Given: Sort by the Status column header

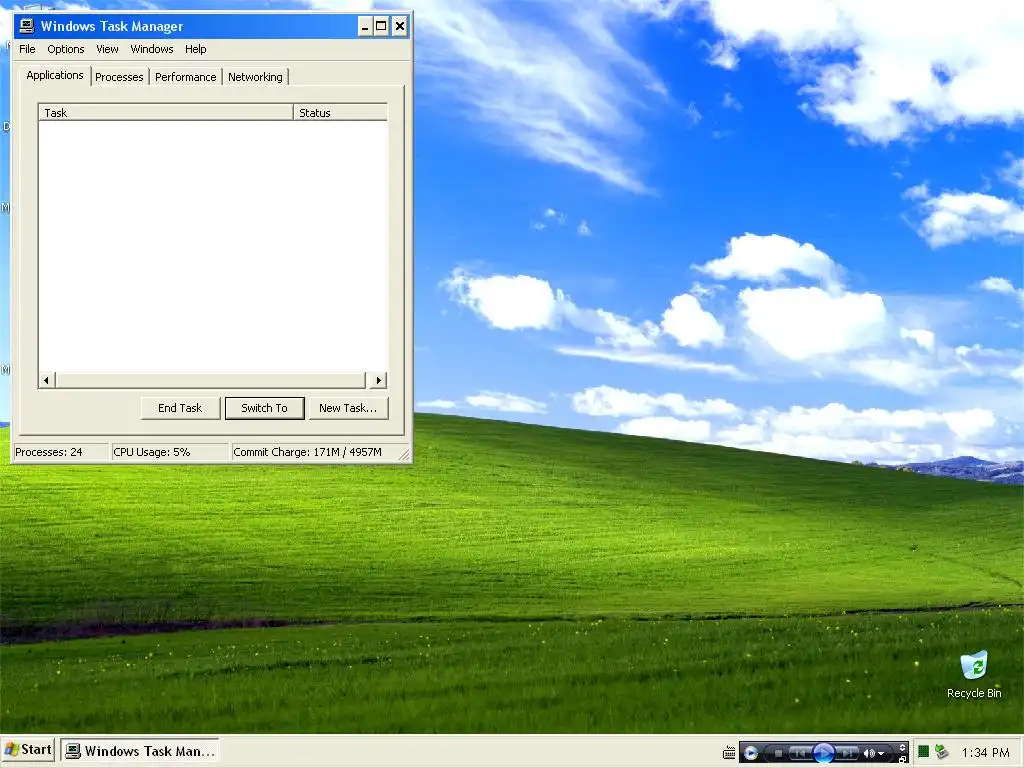Looking at the screenshot, I should click(340, 112).
